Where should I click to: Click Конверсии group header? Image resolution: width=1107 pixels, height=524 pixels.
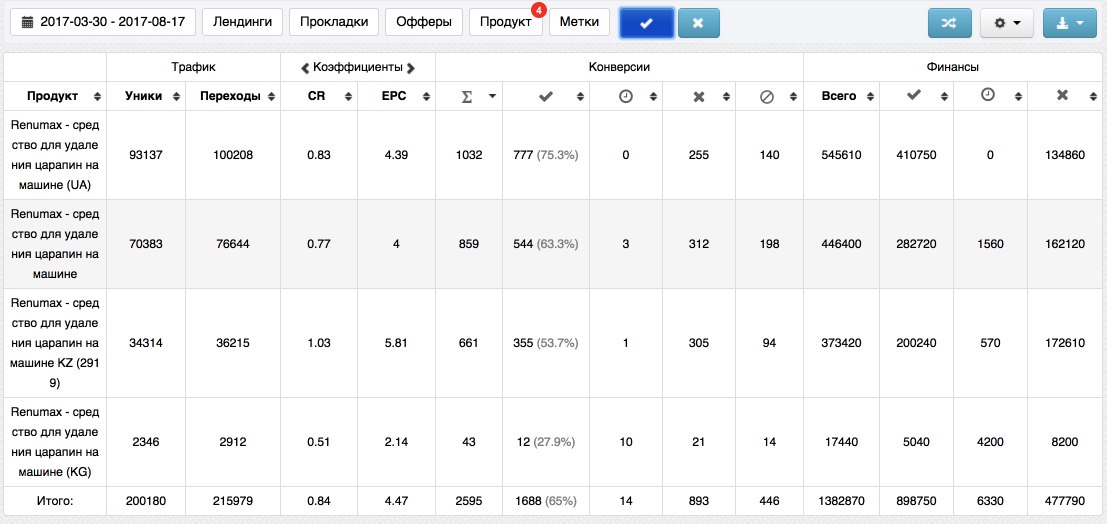tap(619, 67)
